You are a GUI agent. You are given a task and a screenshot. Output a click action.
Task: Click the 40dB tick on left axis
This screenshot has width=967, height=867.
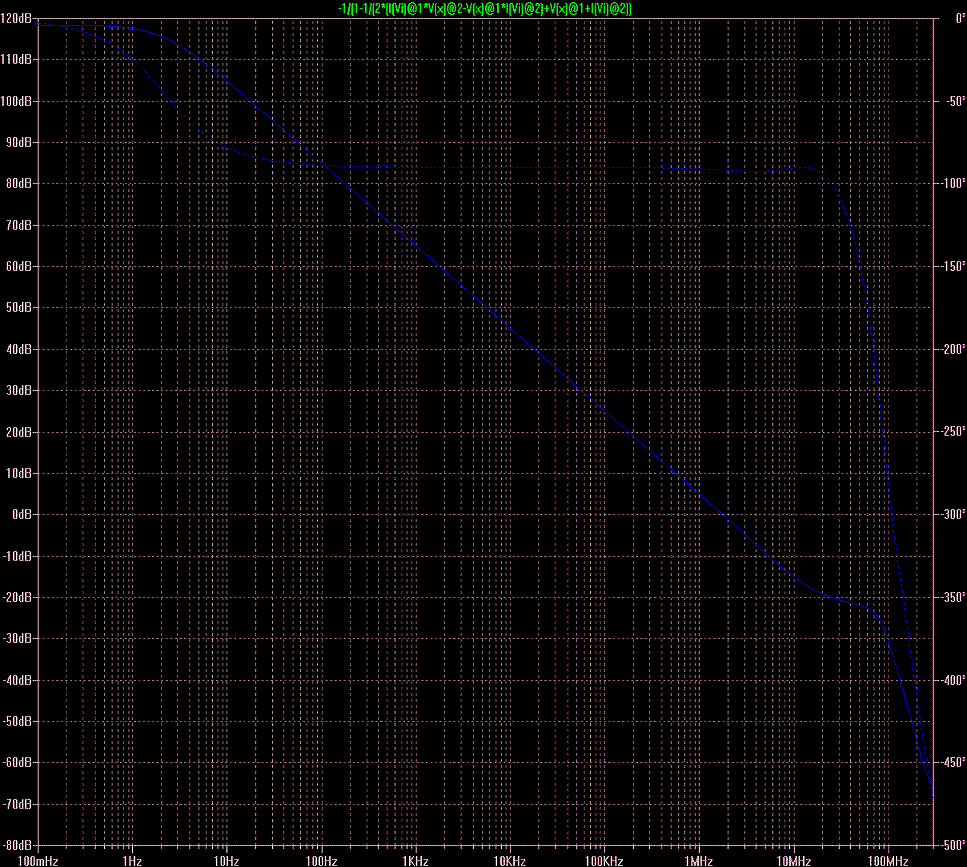(19, 349)
